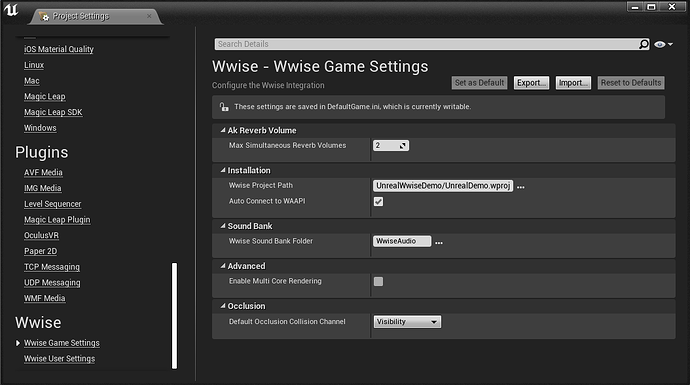Select Wwise User Settings in sidebar
Screen dimensions: 690x385
pyautogui.click(x=59, y=359)
